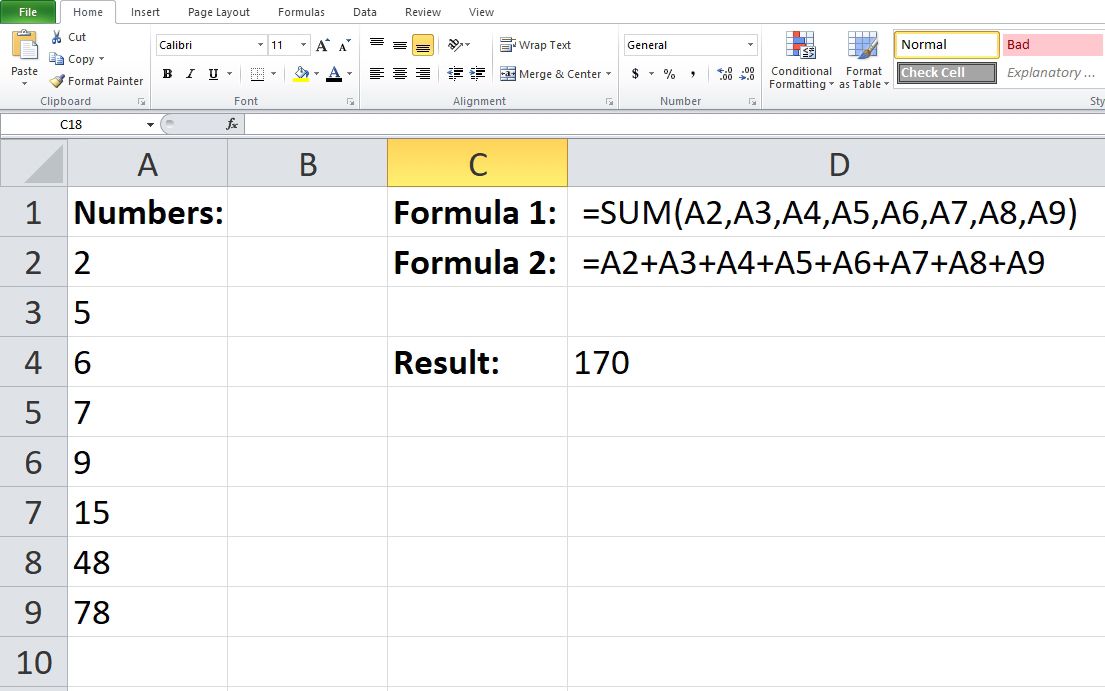1105x691 pixels.
Task: Apply the Bad cell style
Action: (1050, 44)
